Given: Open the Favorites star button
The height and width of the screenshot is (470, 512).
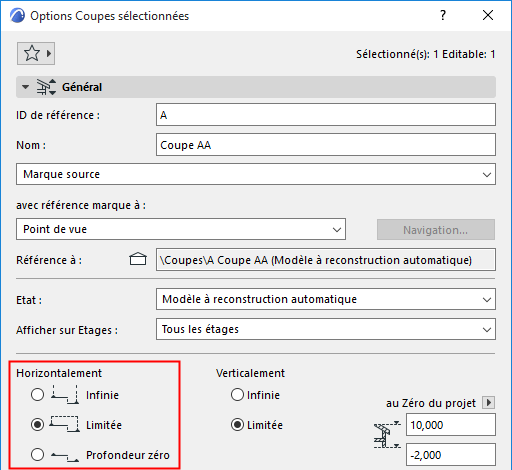Looking at the screenshot, I should coord(36,53).
